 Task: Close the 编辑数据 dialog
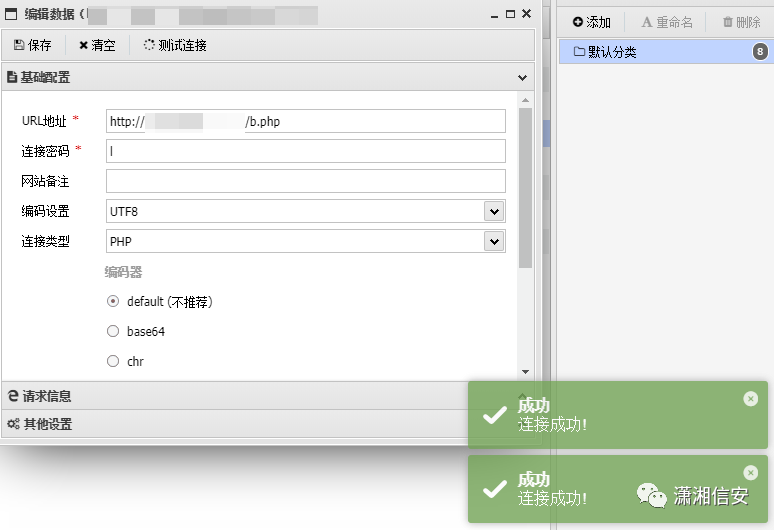[527, 14]
